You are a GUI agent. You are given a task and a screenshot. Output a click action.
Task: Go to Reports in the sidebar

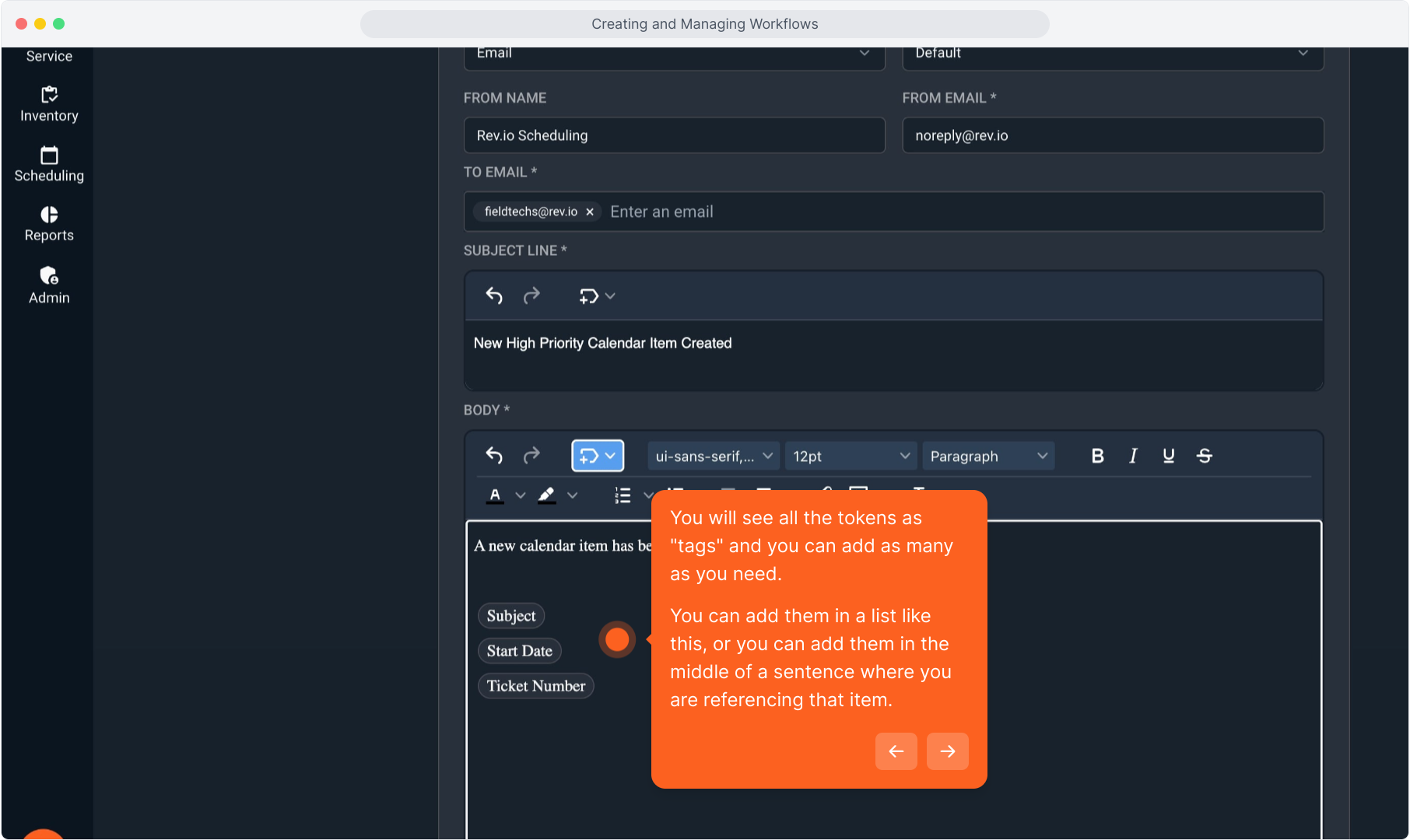[49, 224]
